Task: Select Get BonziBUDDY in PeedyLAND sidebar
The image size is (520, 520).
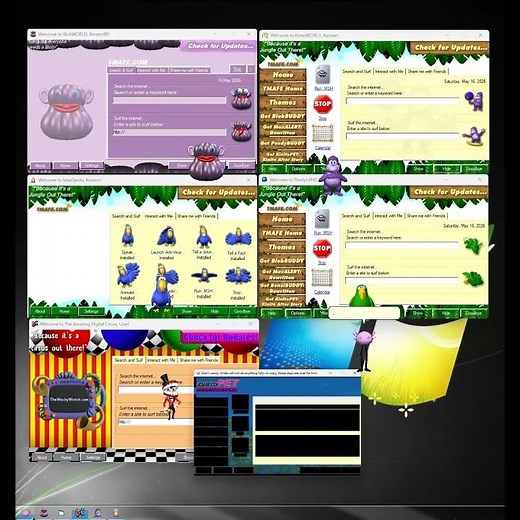Action: tap(282, 288)
